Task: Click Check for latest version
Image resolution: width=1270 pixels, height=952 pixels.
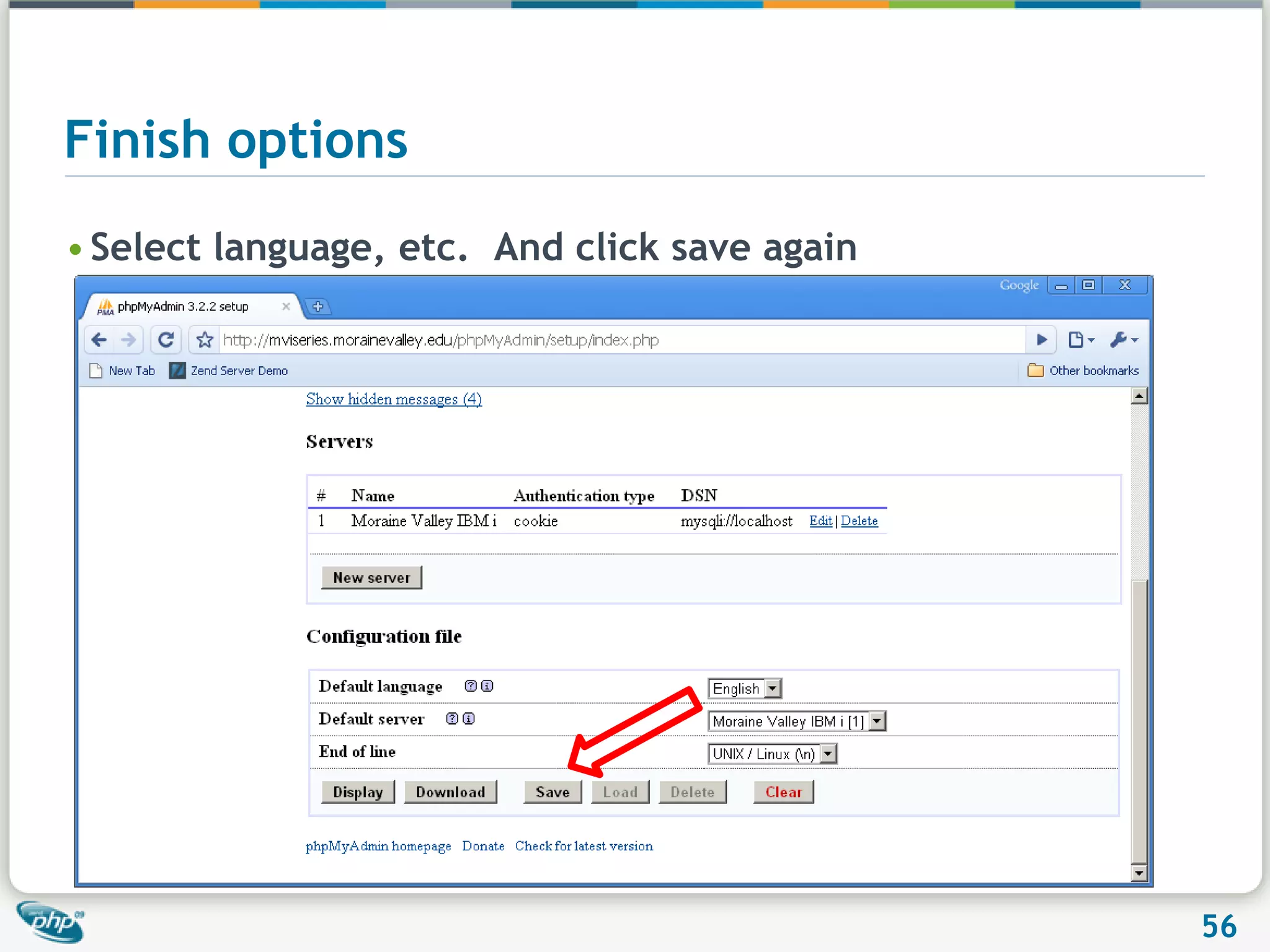Action: [584, 846]
